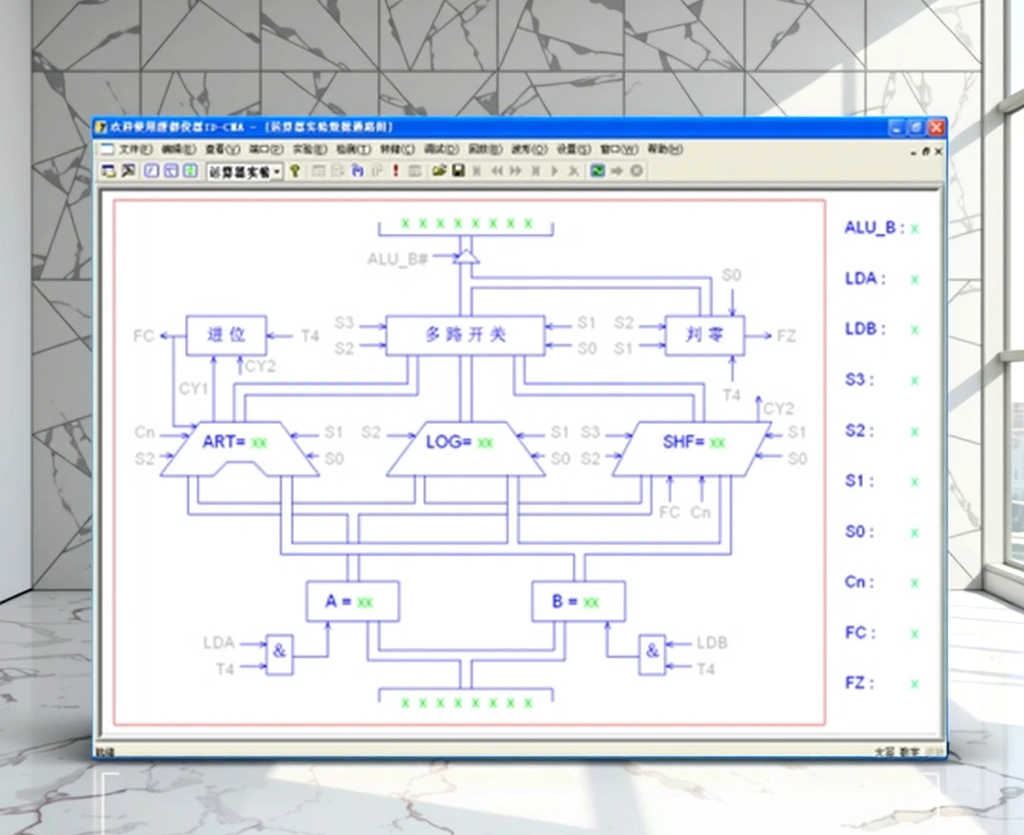Click the red exclamation mark toolbar icon

click(x=395, y=171)
